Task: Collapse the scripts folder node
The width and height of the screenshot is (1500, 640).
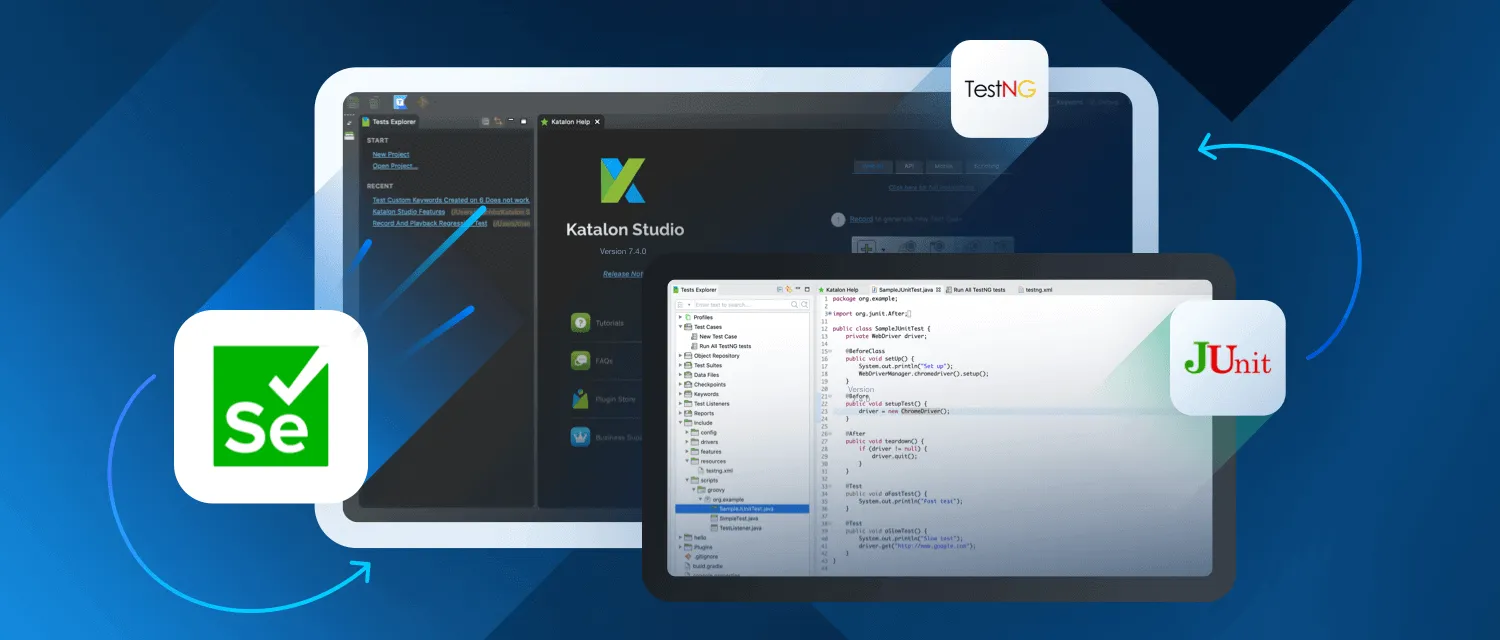Action: click(687, 480)
